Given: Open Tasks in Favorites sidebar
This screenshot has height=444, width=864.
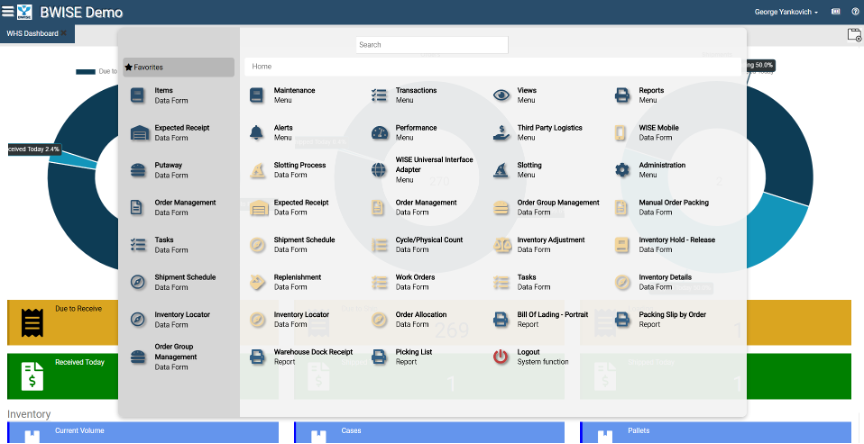Looking at the screenshot, I should coord(159,245).
